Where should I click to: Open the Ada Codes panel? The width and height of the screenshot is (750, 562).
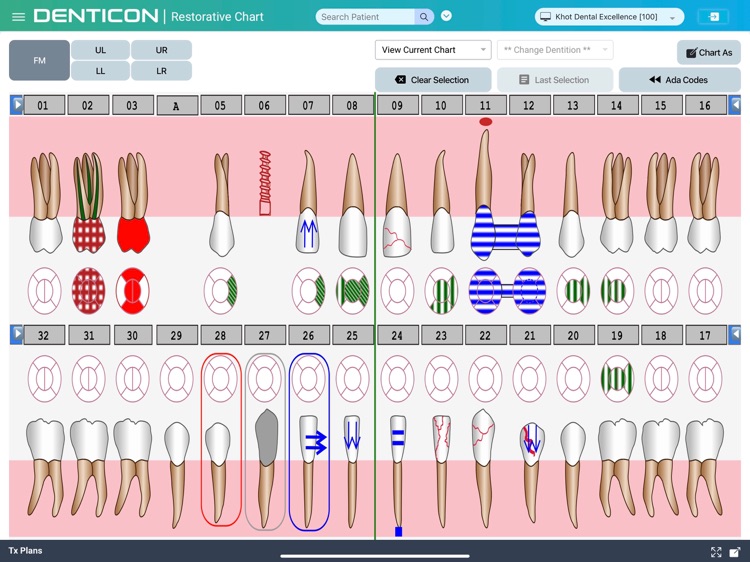[x=680, y=80]
